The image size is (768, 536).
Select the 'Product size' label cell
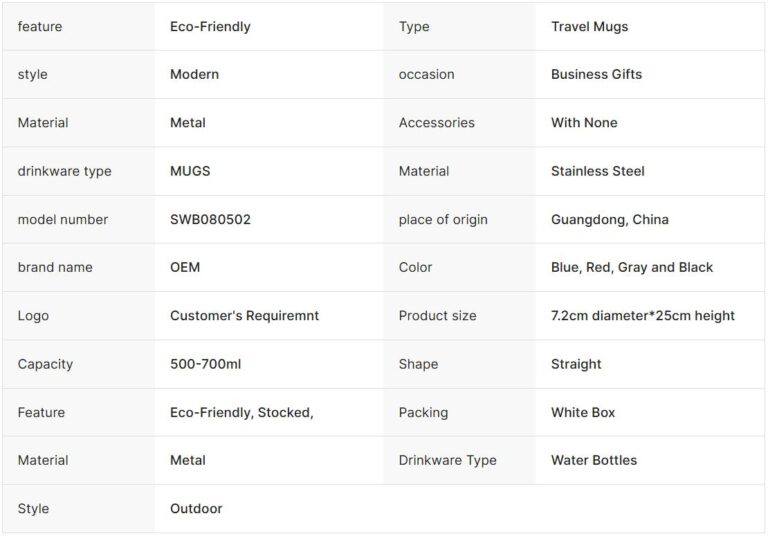pyautogui.click(x=437, y=316)
